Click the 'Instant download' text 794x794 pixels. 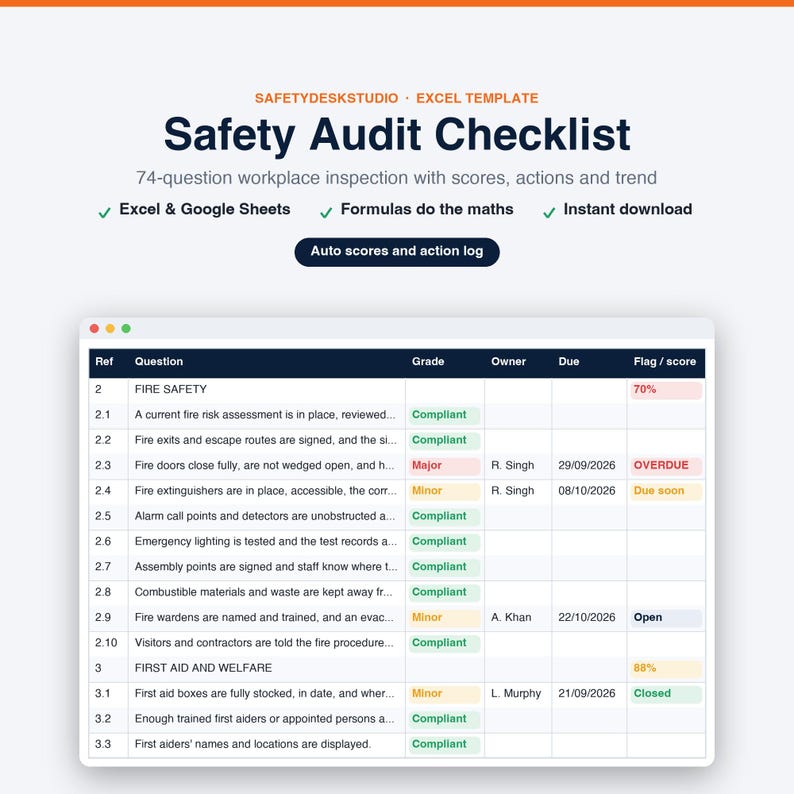628,209
